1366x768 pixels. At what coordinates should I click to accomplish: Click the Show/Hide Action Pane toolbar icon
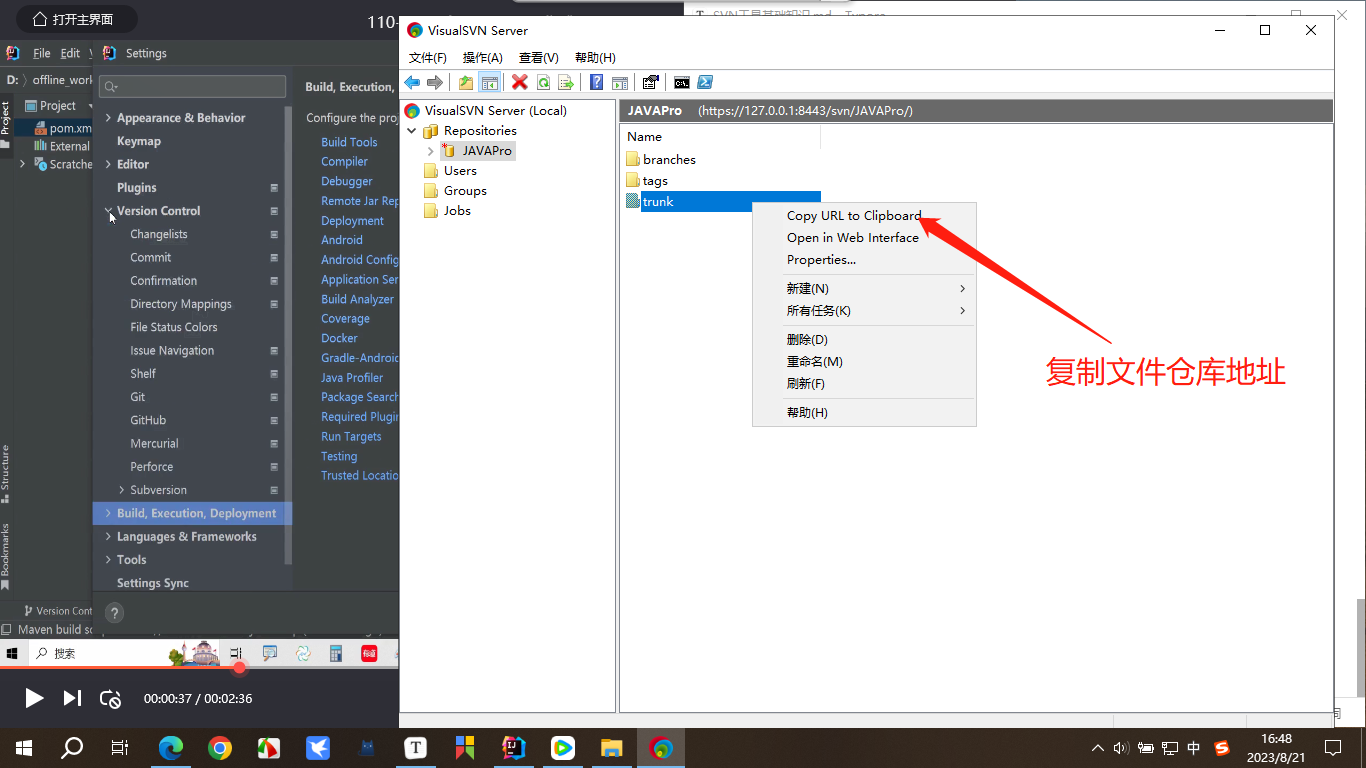click(620, 82)
